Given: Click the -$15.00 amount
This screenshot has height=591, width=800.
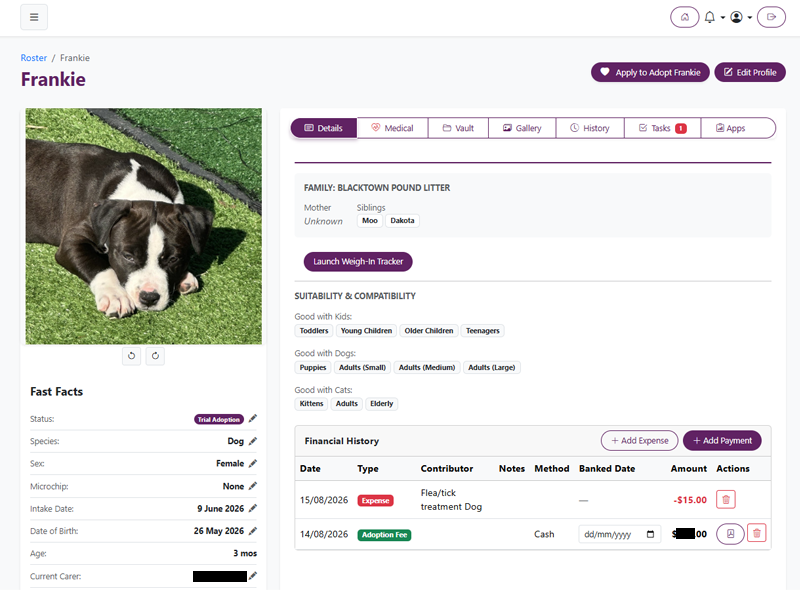Looking at the screenshot, I should point(690,500).
